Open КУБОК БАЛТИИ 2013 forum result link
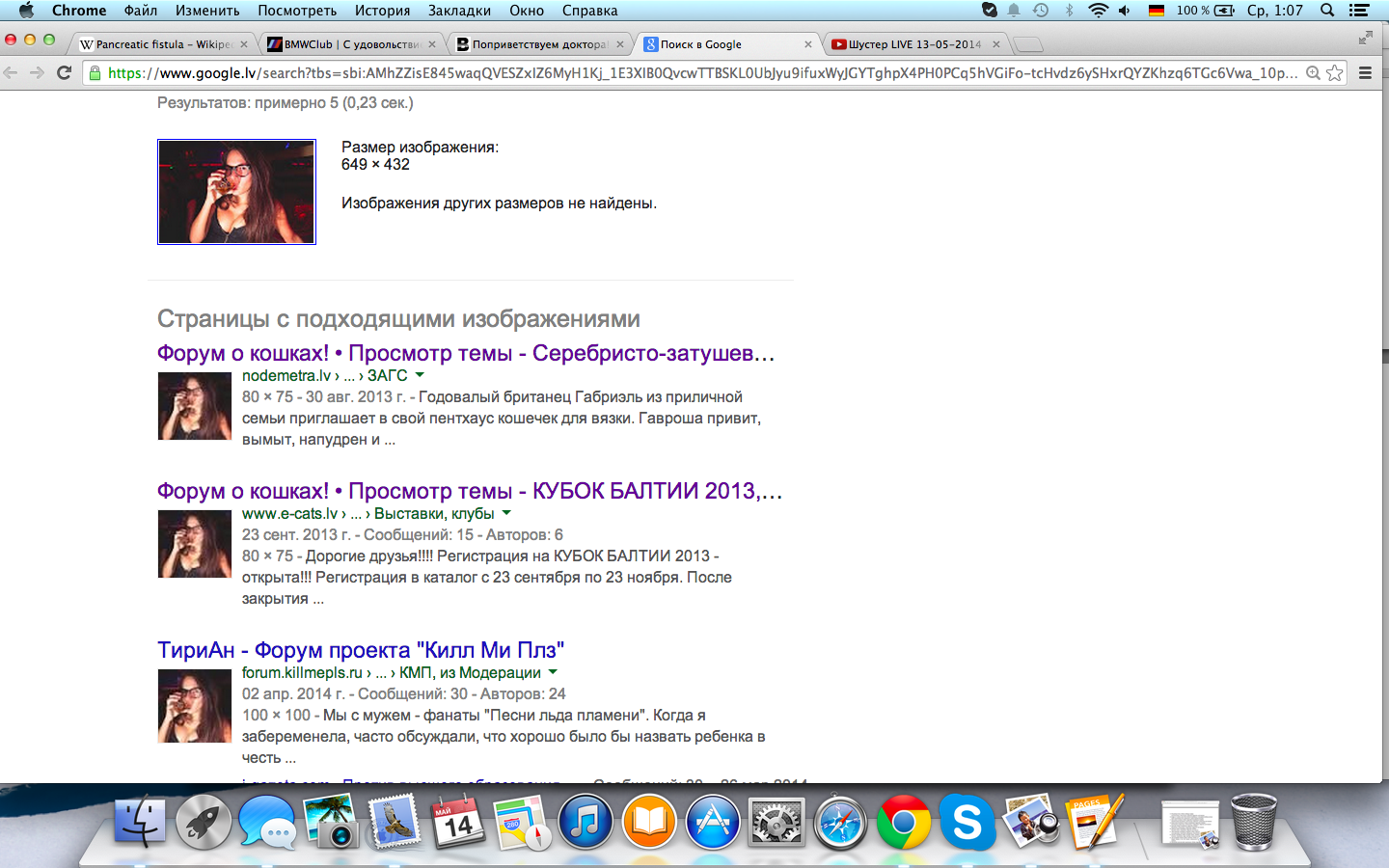 coord(470,491)
